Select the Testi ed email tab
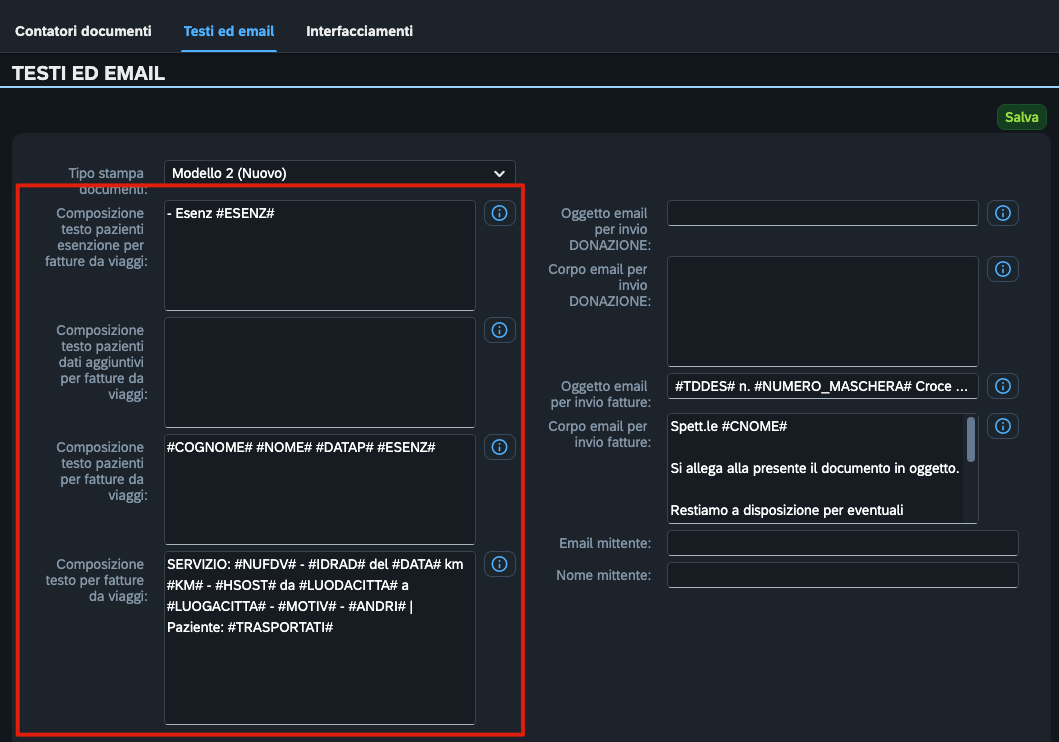1059x742 pixels. tap(229, 31)
